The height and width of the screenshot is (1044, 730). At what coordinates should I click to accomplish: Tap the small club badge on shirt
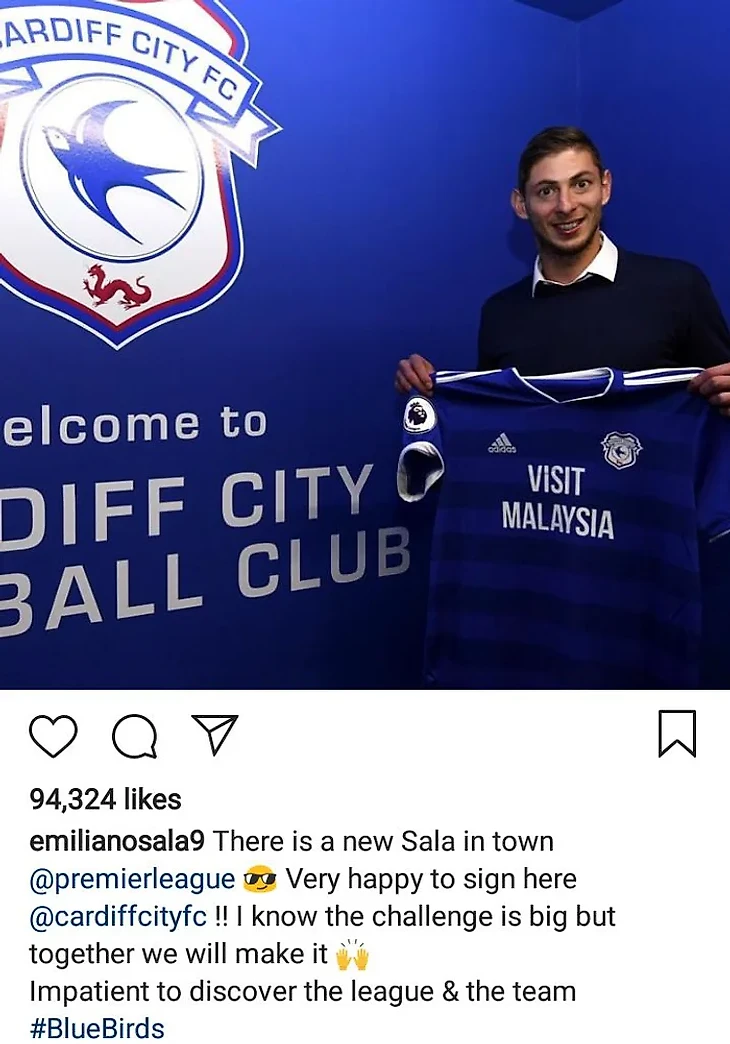pyautogui.click(x=621, y=451)
